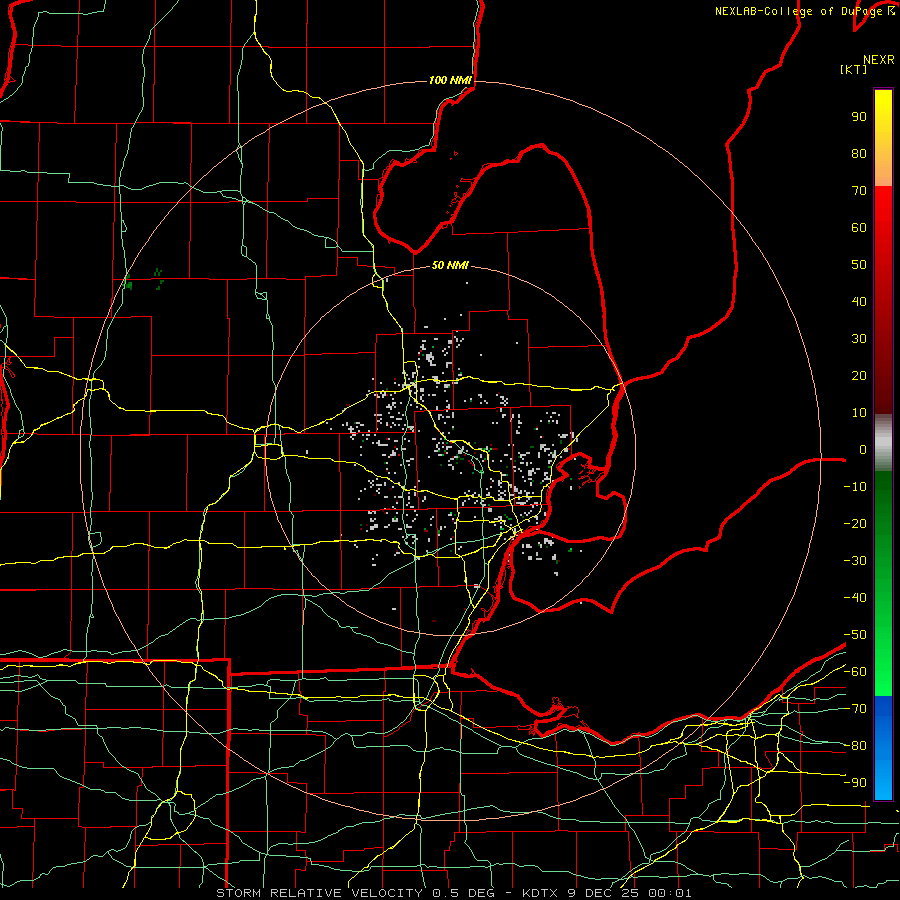Select the positive "60" legend value
Image resolution: width=900 pixels, height=900 pixels.
point(859,227)
